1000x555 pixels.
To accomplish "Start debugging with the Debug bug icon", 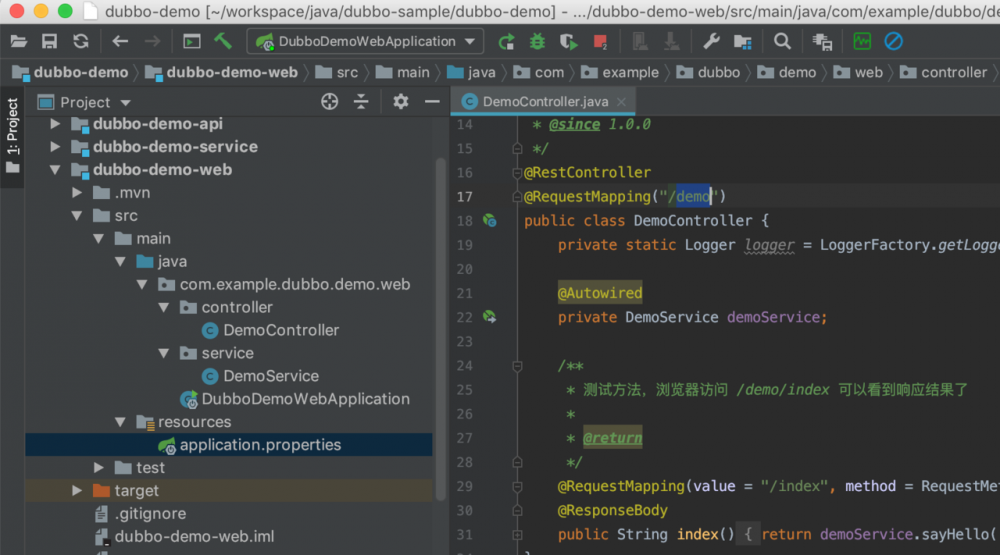I will (x=538, y=42).
